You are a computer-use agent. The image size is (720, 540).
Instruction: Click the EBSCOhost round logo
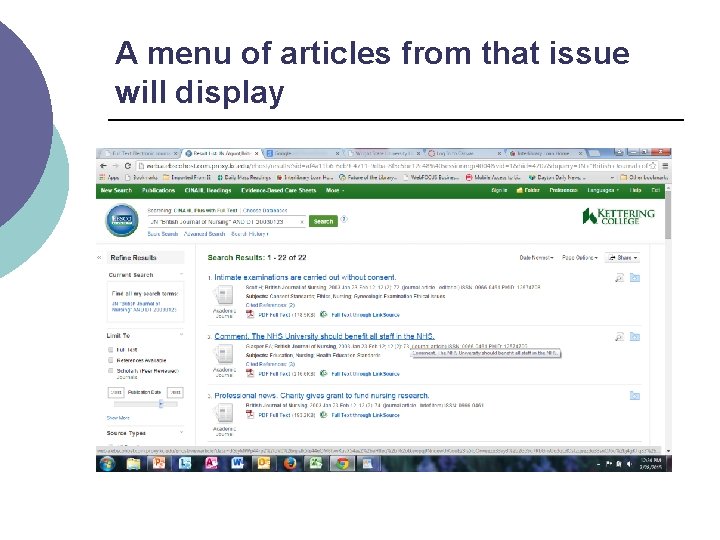click(122, 220)
